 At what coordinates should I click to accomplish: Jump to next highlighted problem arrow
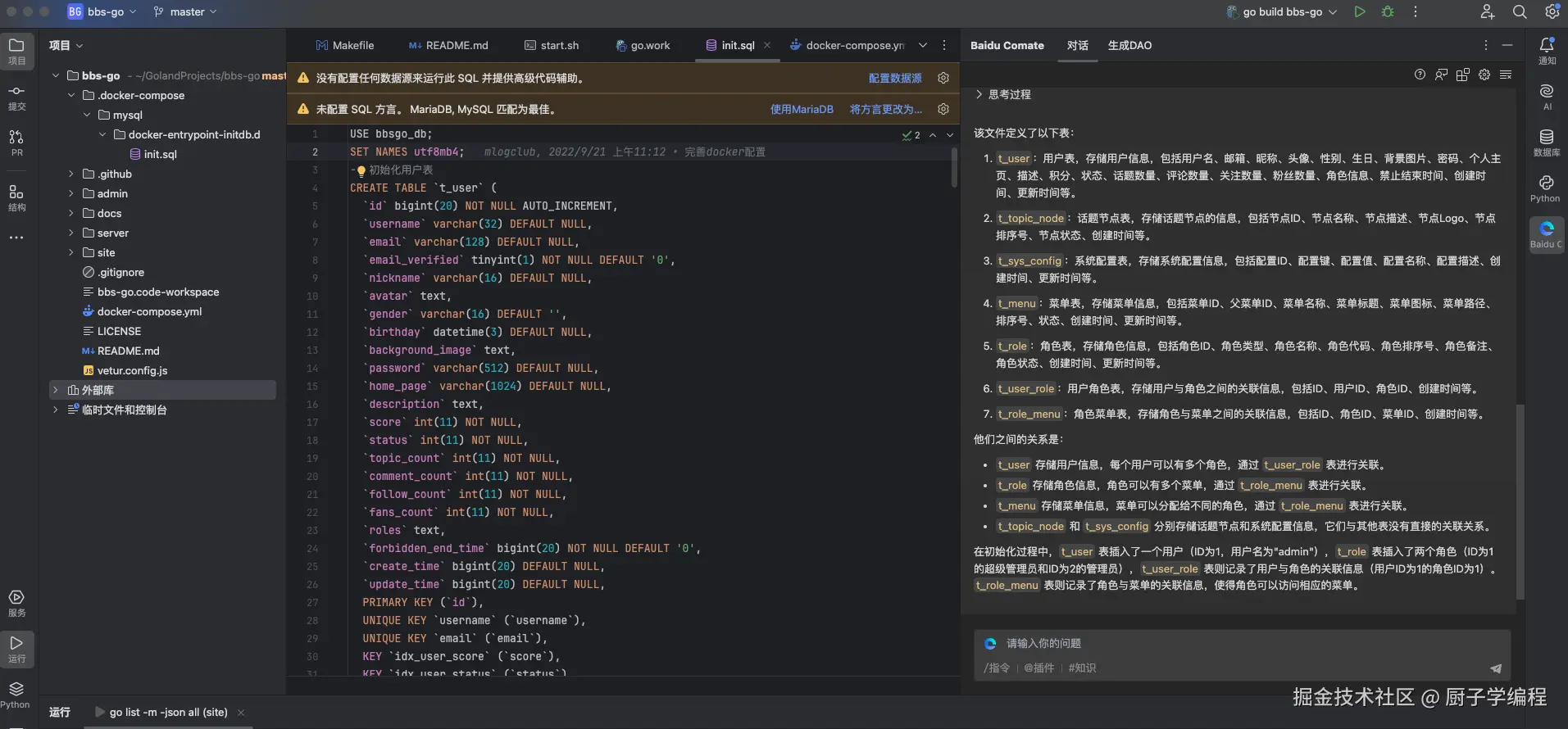[950, 135]
